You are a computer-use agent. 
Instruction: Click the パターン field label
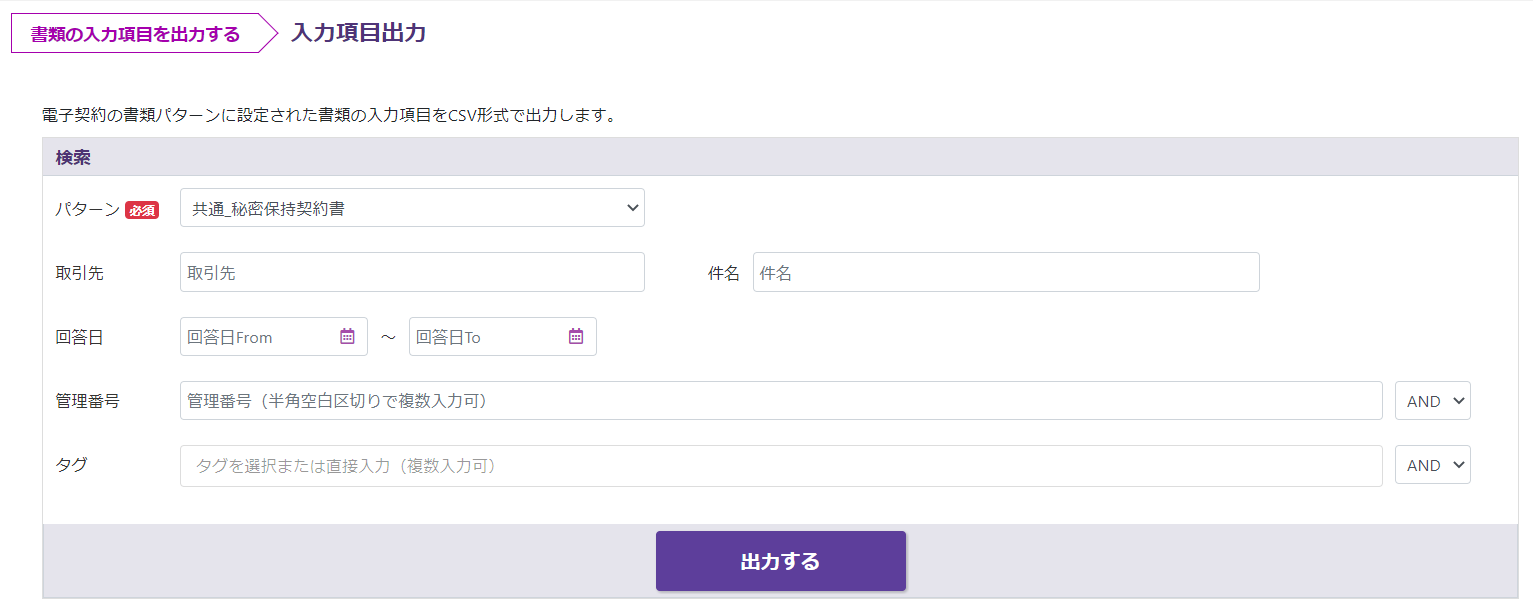point(88,209)
